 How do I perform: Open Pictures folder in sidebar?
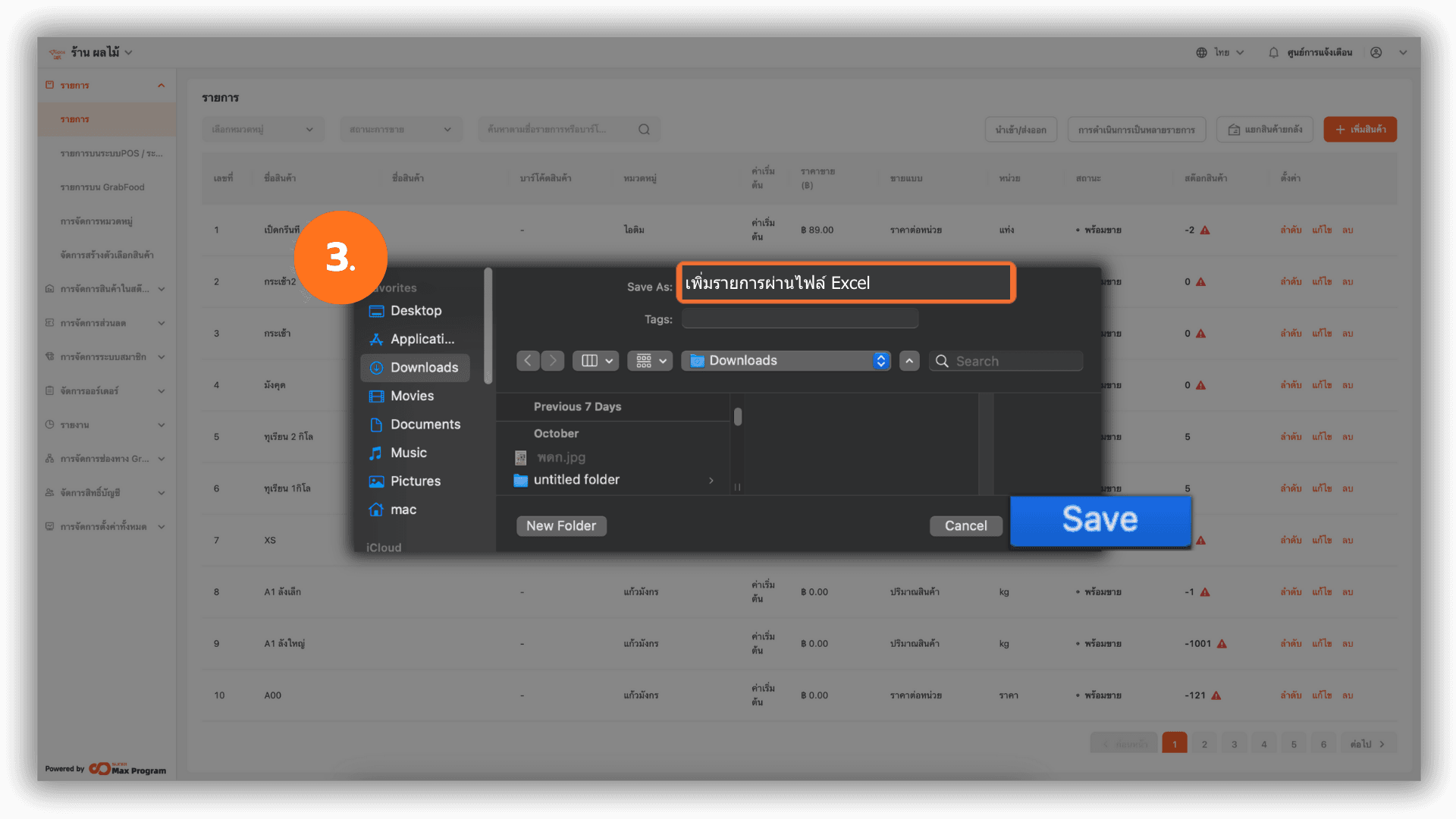tap(415, 482)
